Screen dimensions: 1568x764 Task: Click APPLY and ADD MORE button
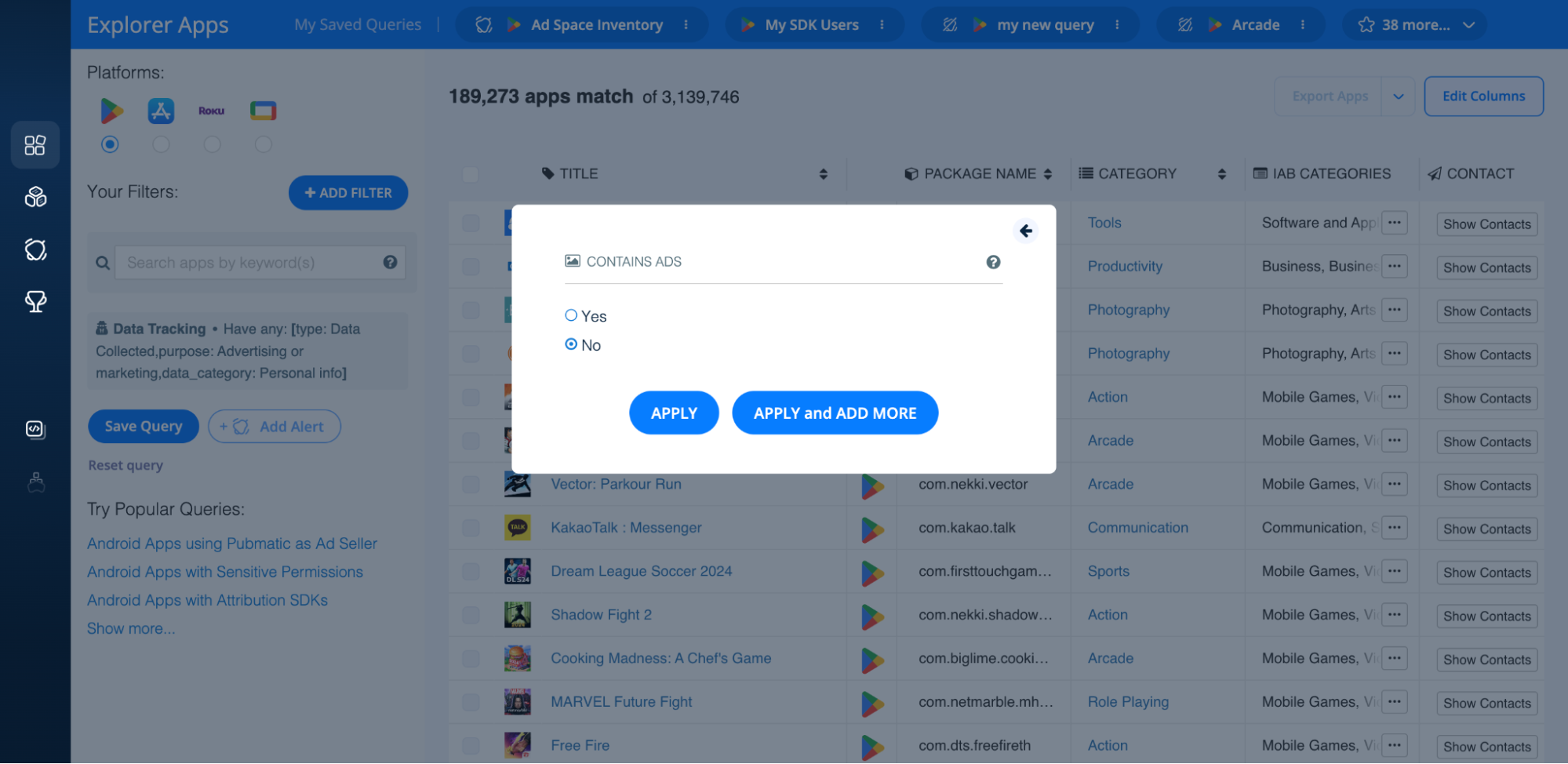click(x=835, y=413)
